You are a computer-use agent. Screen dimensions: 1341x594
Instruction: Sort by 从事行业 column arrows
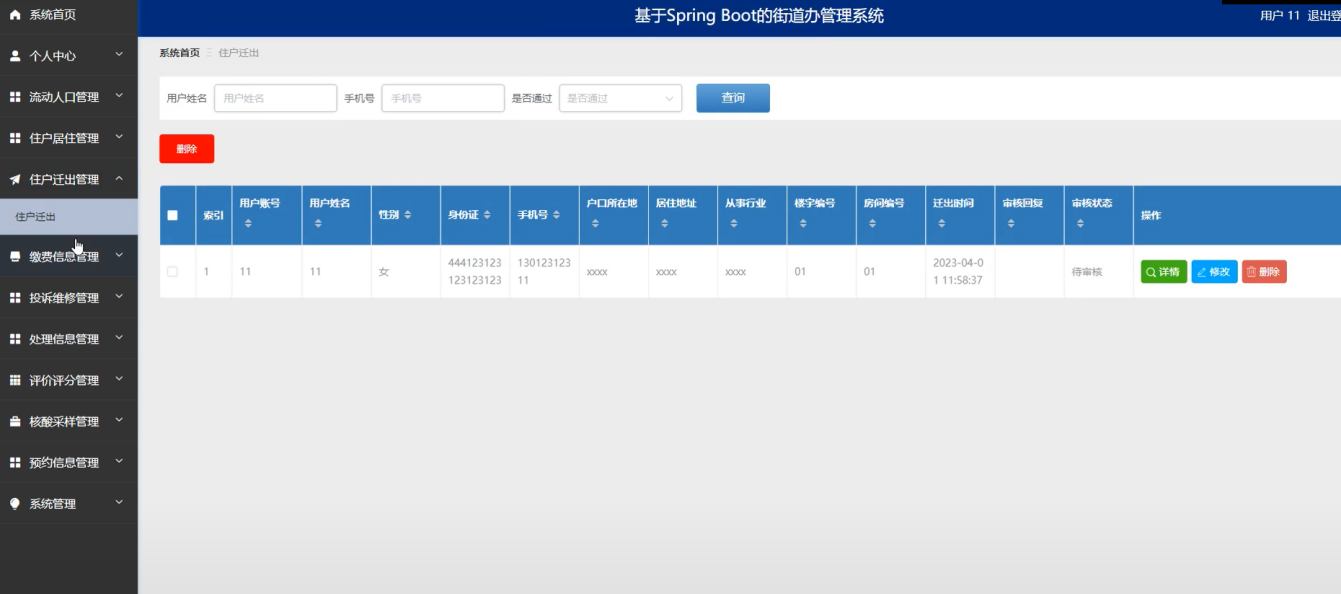[x=734, y=224]
